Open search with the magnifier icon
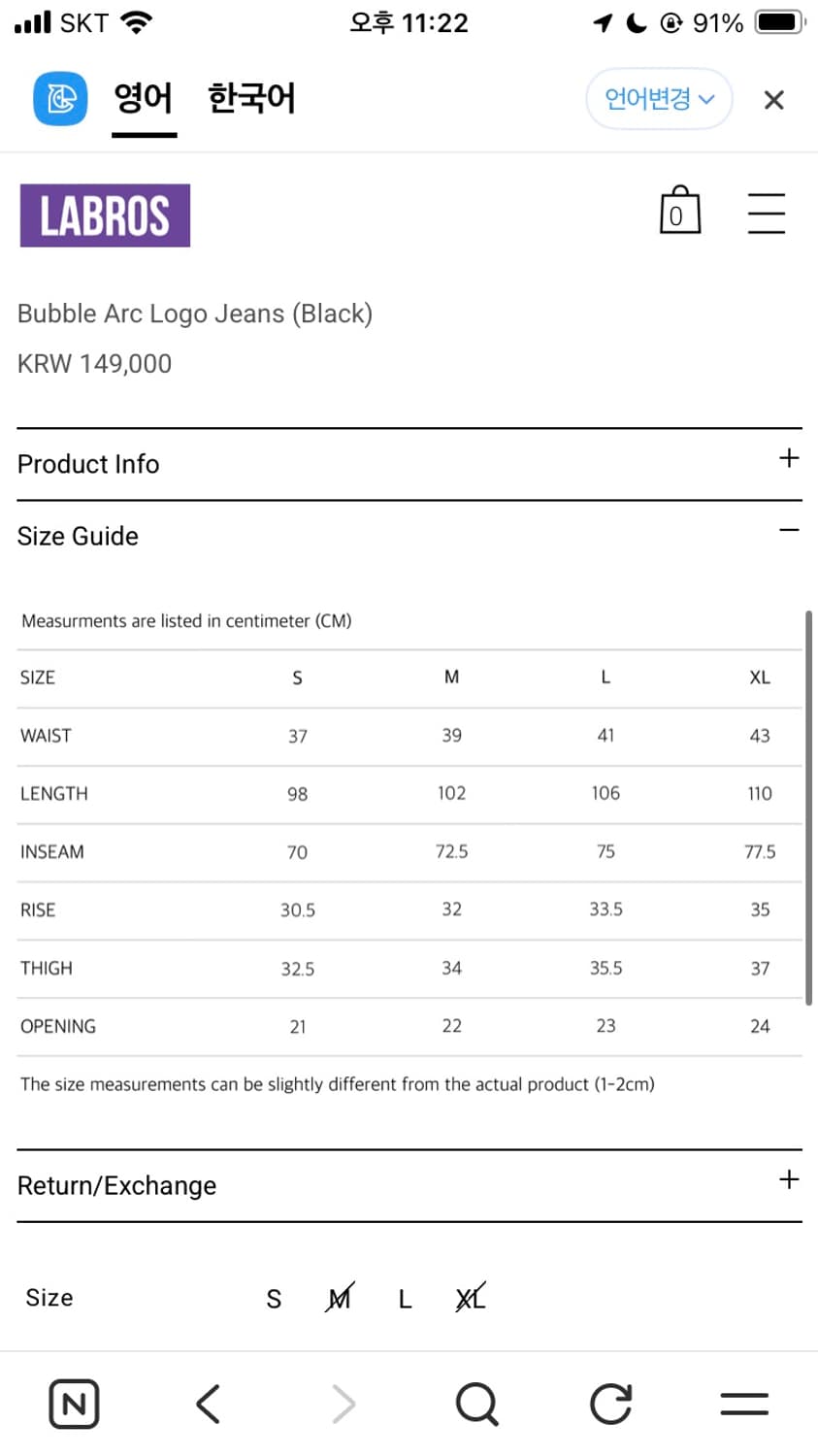Screen dimensions: 818x1456 (x=476, y=1404)
